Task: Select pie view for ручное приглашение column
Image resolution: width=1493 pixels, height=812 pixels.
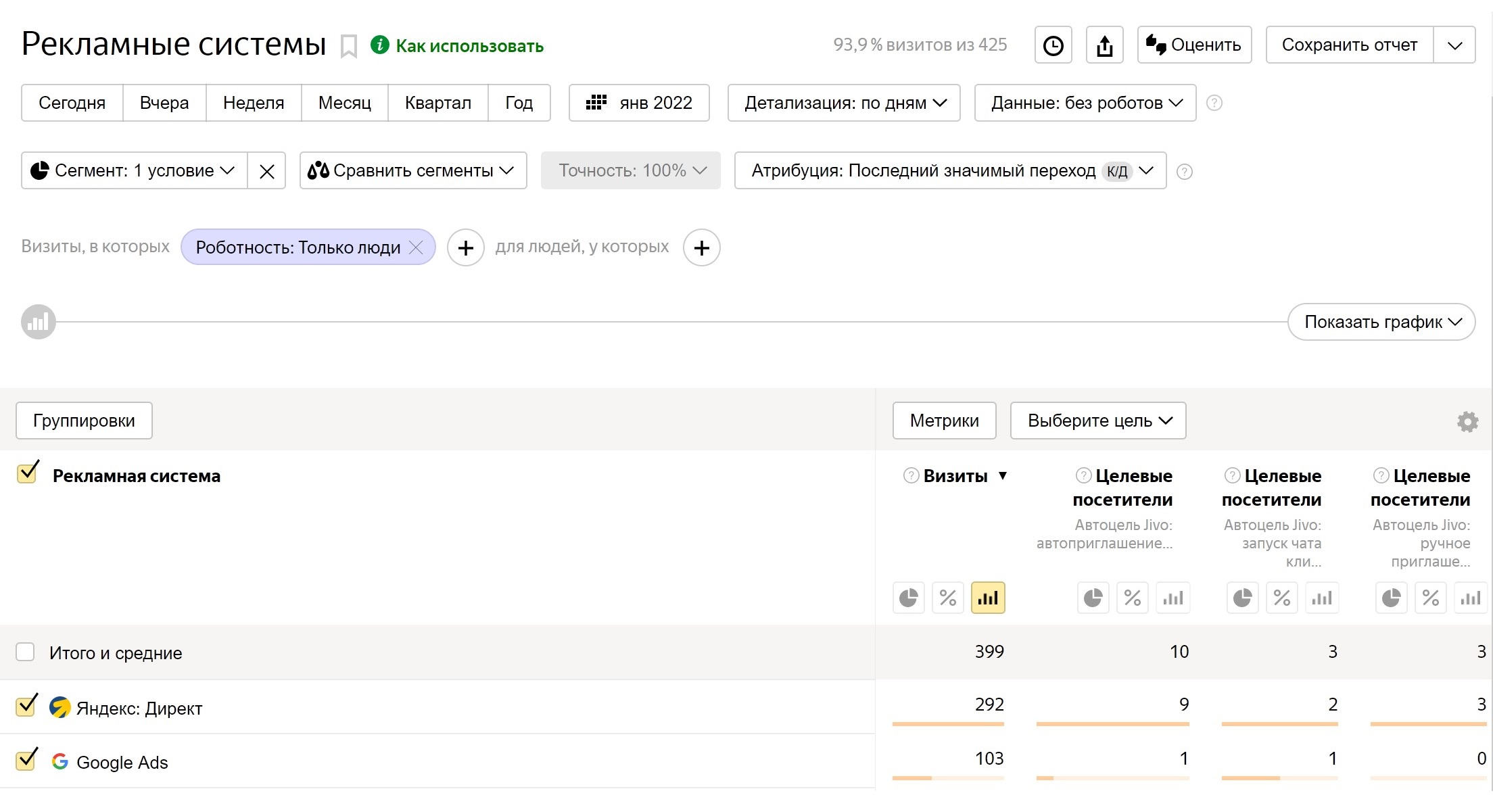Action: [x=1392, y=598]
